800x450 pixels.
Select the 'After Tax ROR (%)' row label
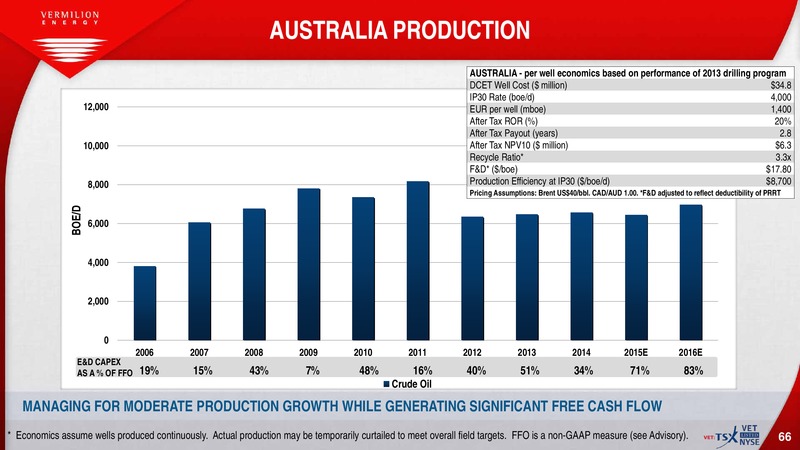tap(504, 121)
